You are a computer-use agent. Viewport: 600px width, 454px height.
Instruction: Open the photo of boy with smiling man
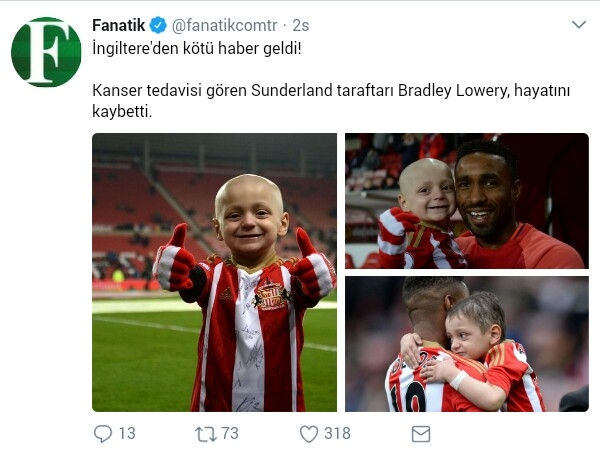(x=467, y=201)
